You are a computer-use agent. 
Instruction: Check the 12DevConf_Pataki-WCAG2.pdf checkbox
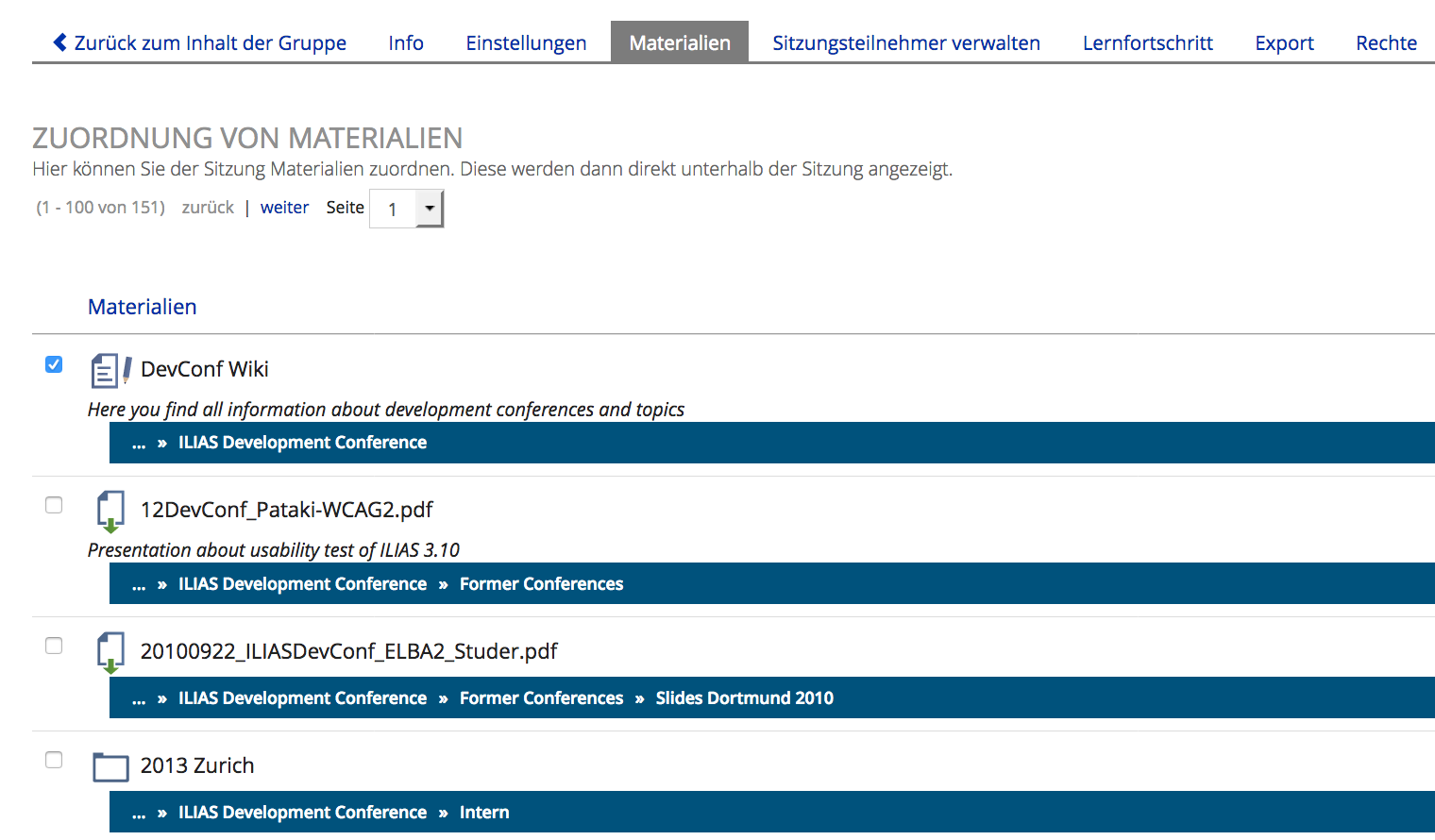click(x=54, y=505)
